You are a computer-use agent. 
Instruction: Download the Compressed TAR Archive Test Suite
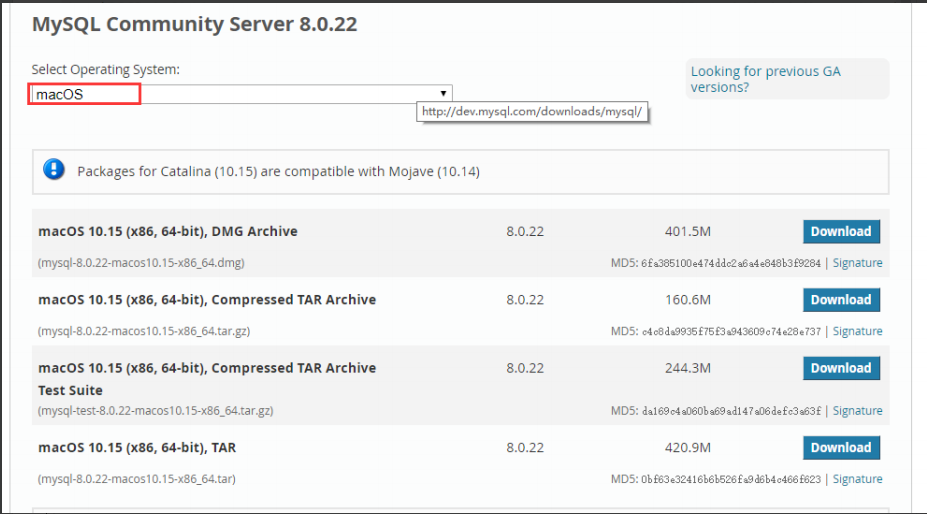[841, 368]
